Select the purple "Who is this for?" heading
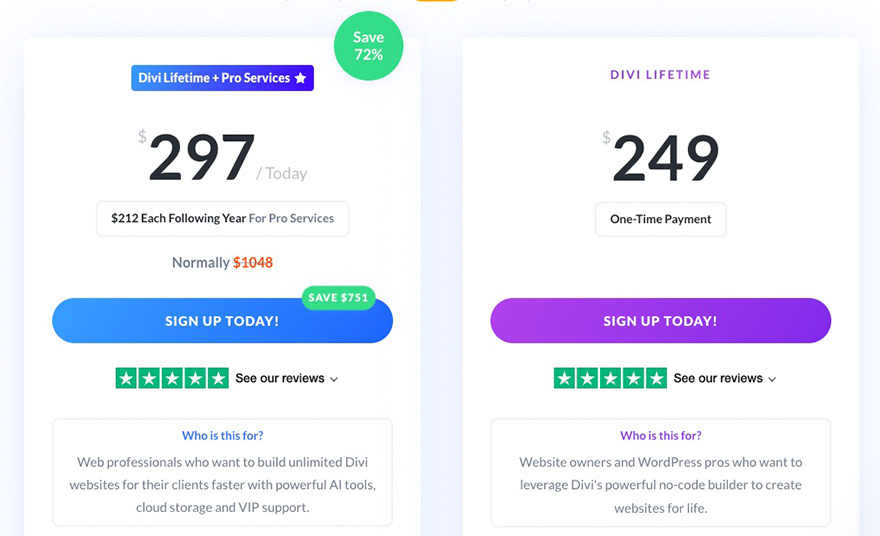 (x=660, y=435)
